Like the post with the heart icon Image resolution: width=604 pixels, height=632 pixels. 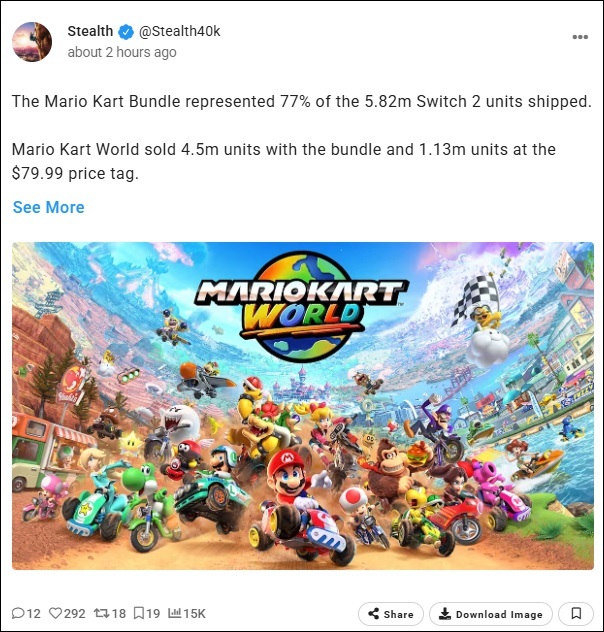click(x=55, y=613)
